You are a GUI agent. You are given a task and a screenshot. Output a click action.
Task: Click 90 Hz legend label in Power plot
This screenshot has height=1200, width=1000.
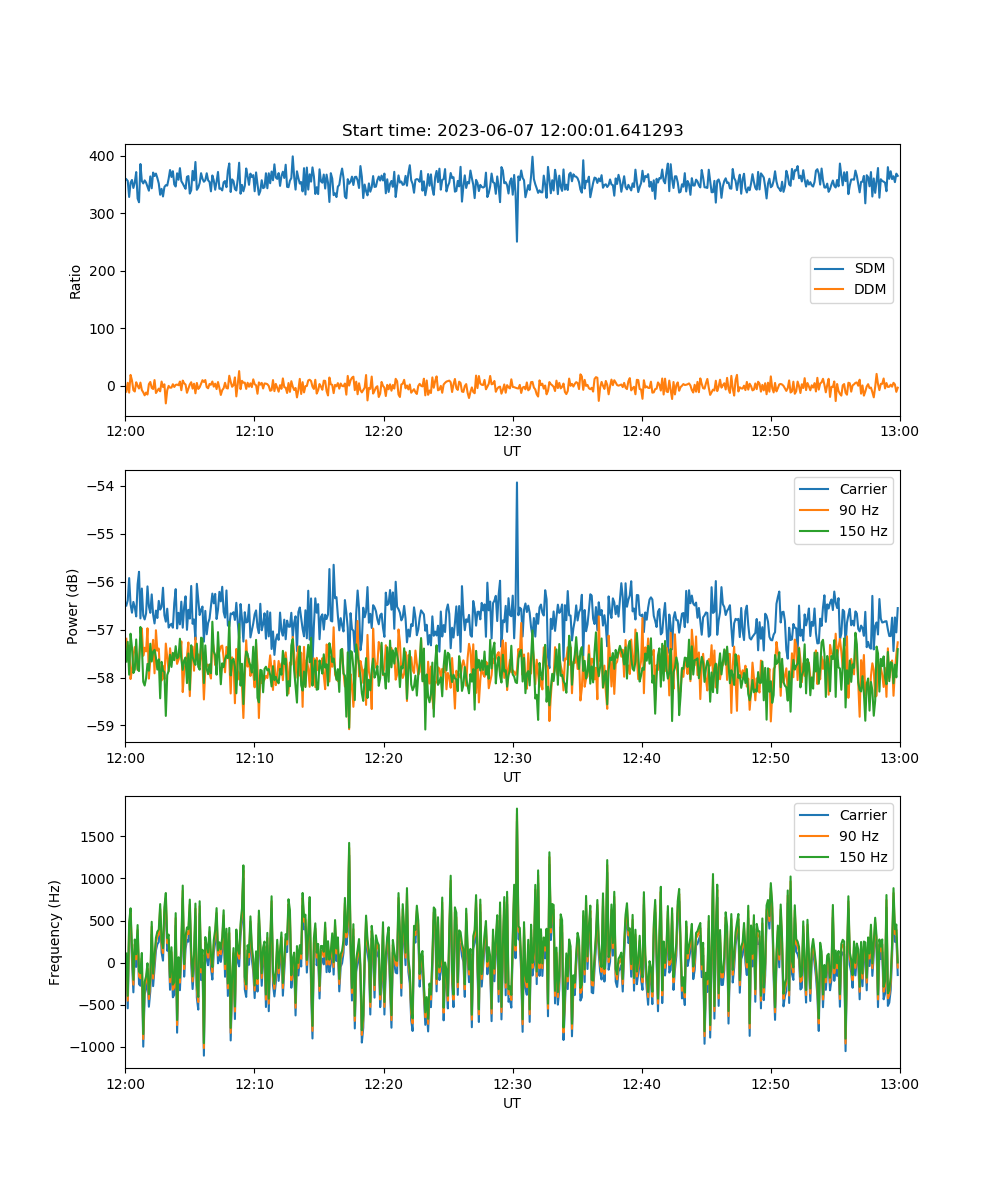(860, 510)
